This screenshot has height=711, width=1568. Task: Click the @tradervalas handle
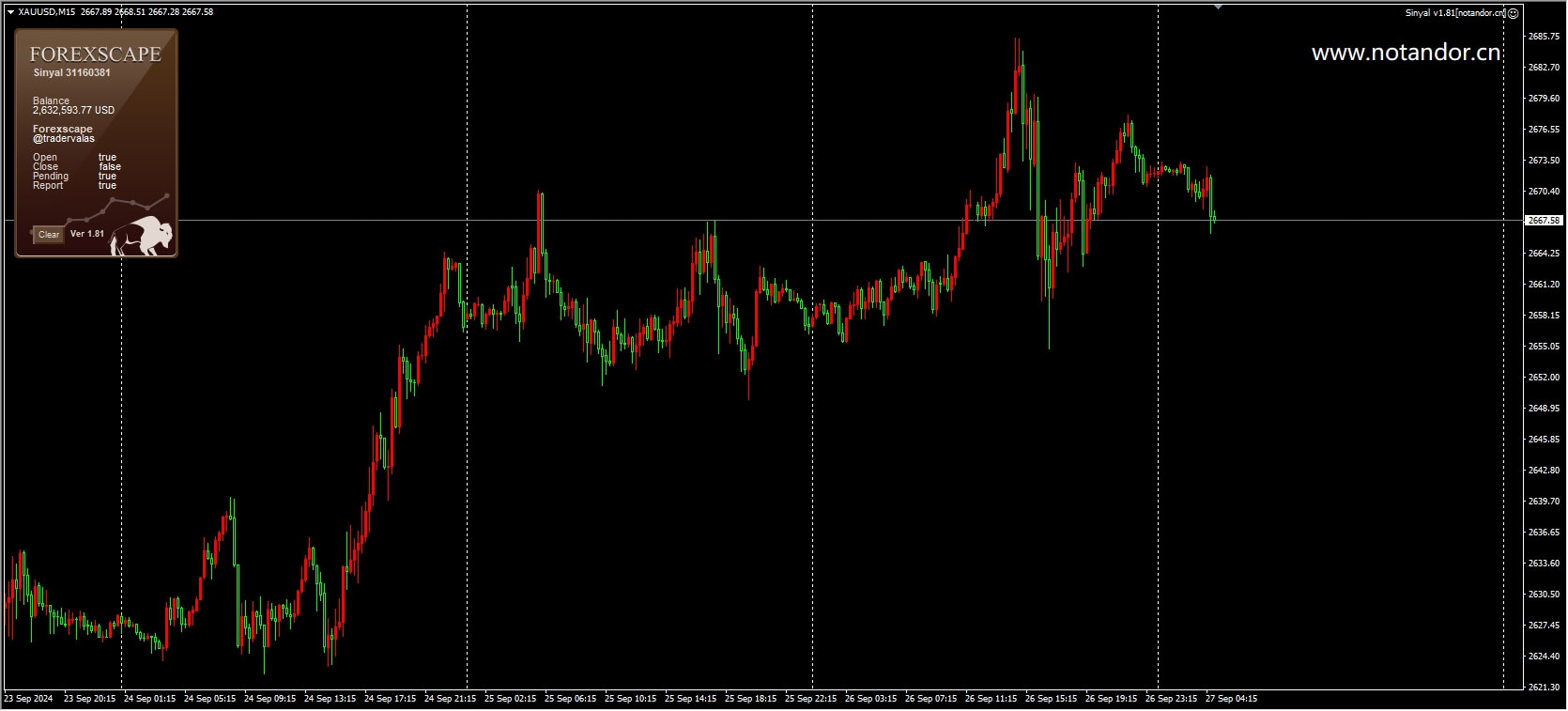(x=64, y=139)
